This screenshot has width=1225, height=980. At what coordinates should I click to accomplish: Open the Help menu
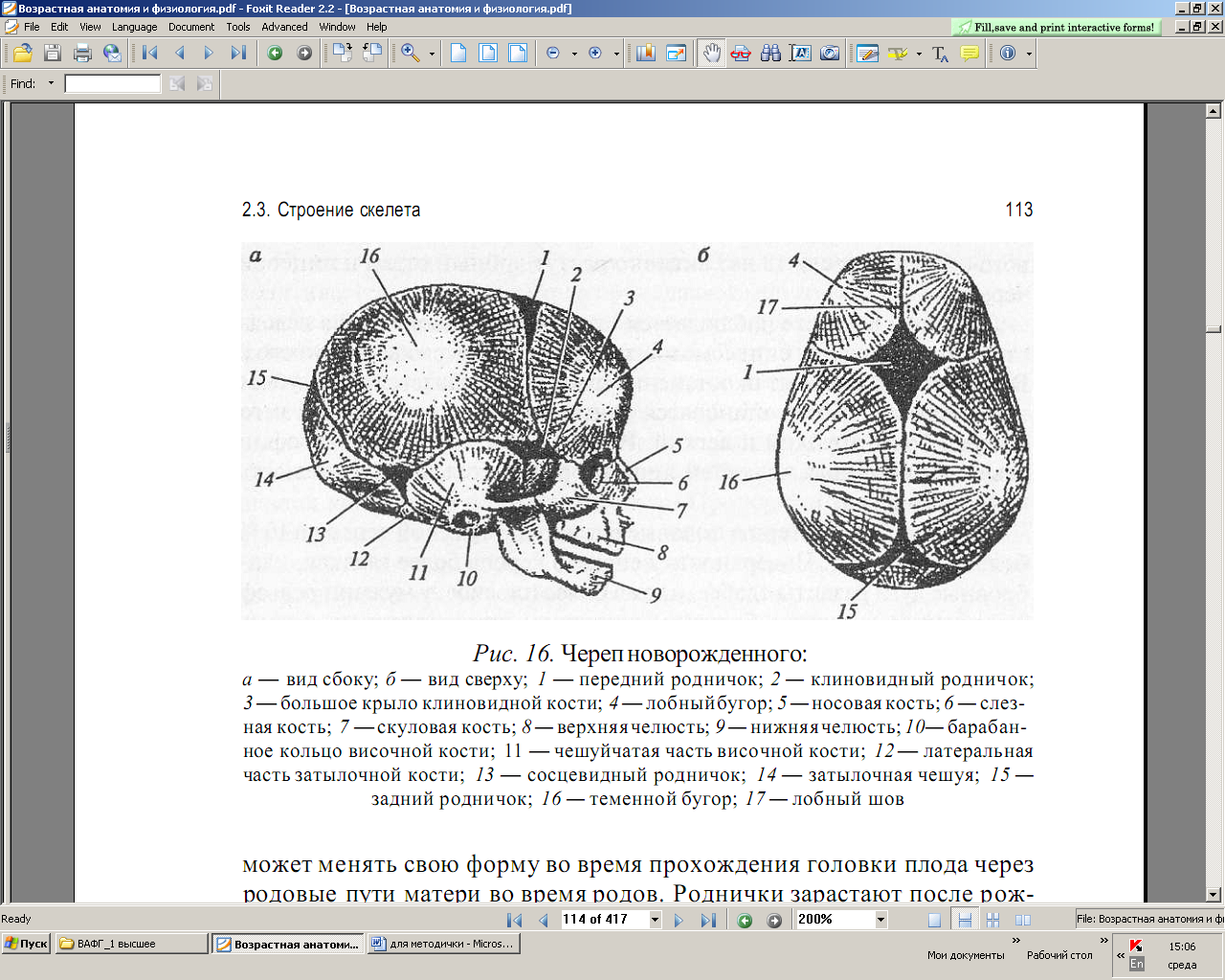(377, 27)
